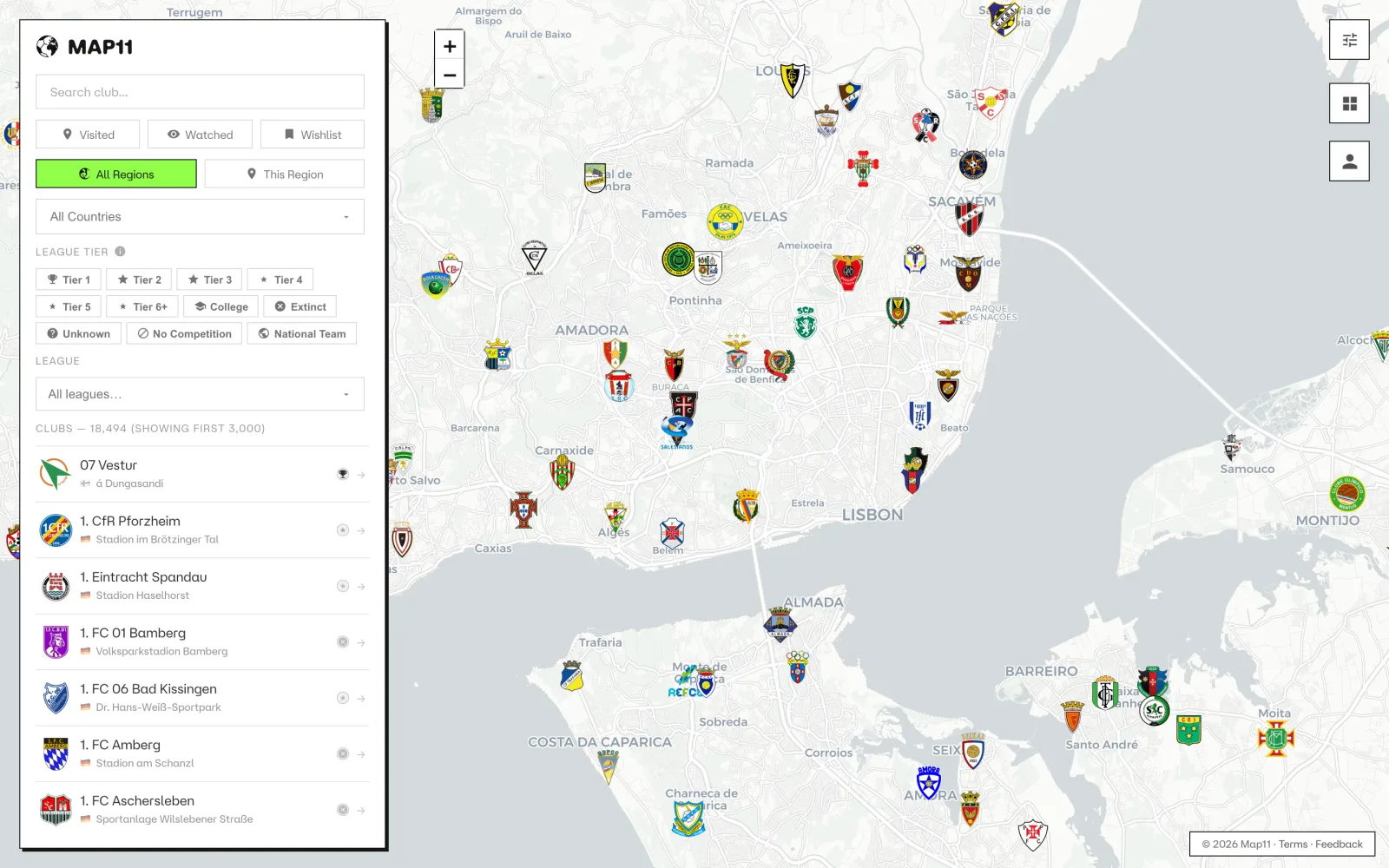
Task: Open the Terms link
Action: click(x=1293, y=844)
